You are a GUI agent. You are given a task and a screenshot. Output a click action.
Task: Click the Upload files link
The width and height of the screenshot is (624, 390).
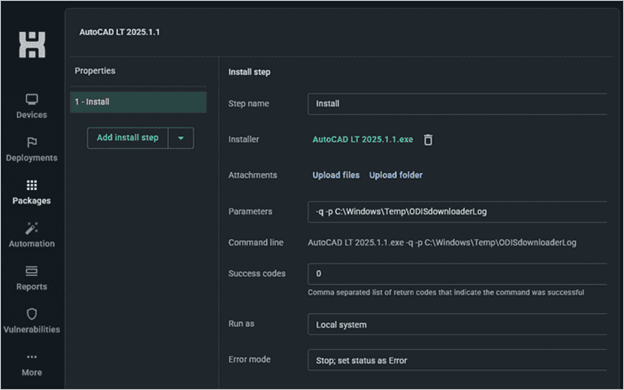(x=336, y=175)
